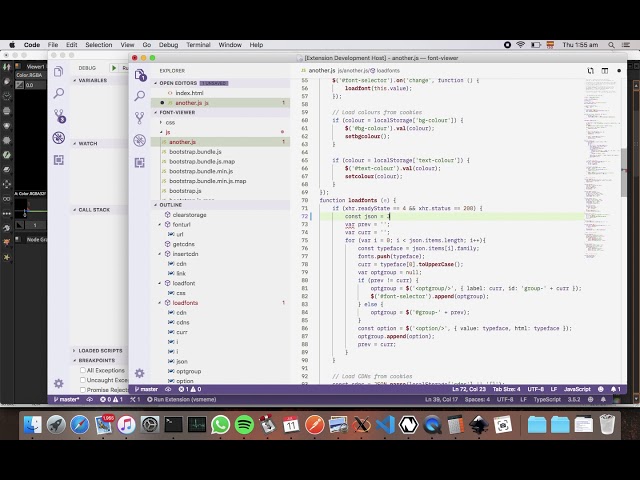Collapse insertcdn in the Outline
The image size is (640, 480).
click(x=160, y=254)
